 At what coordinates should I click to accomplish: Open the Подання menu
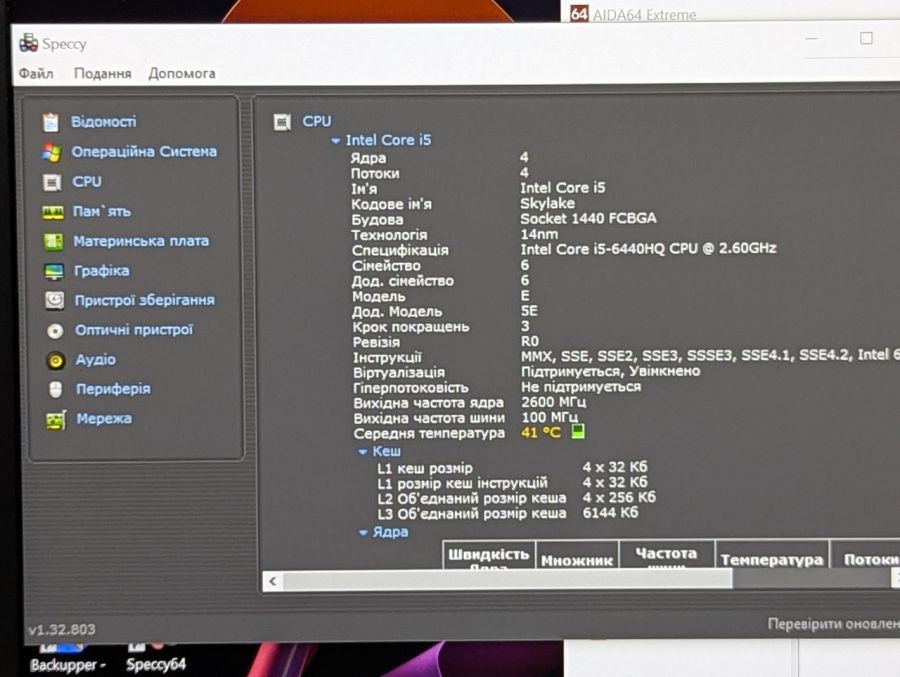[102, 73]
